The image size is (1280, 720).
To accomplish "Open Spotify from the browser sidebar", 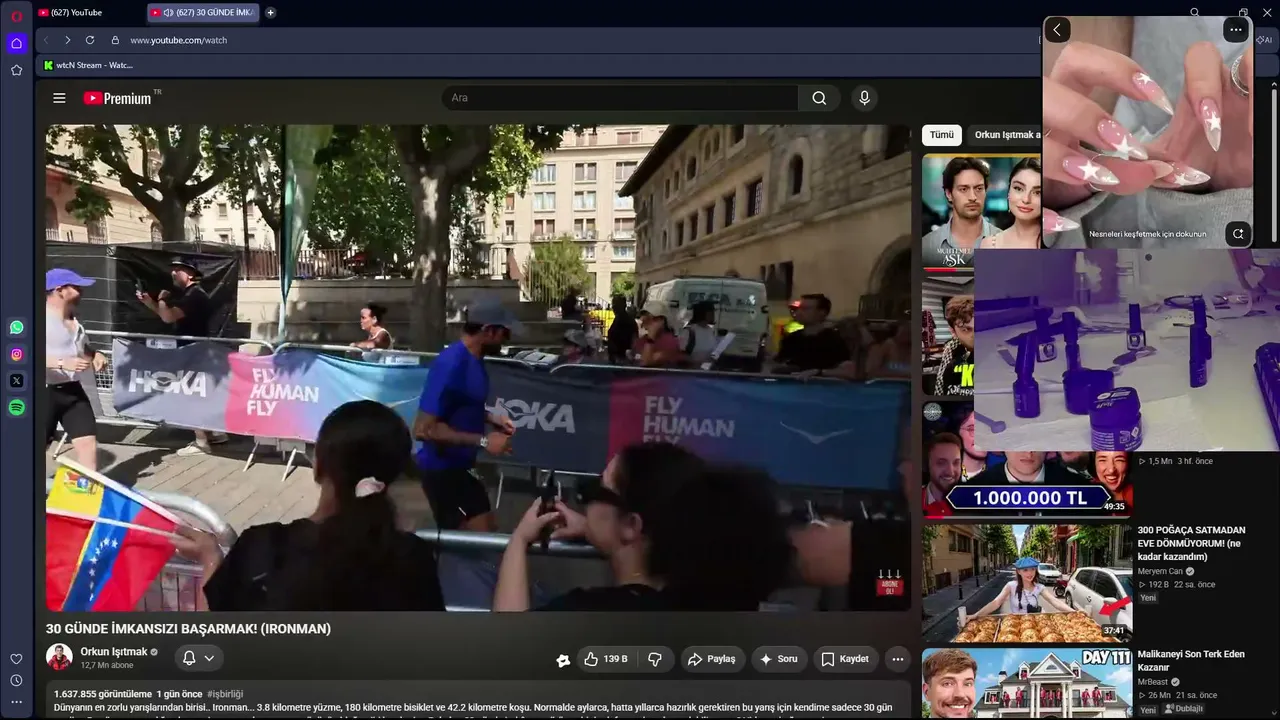I will click(x=16, y=408).
